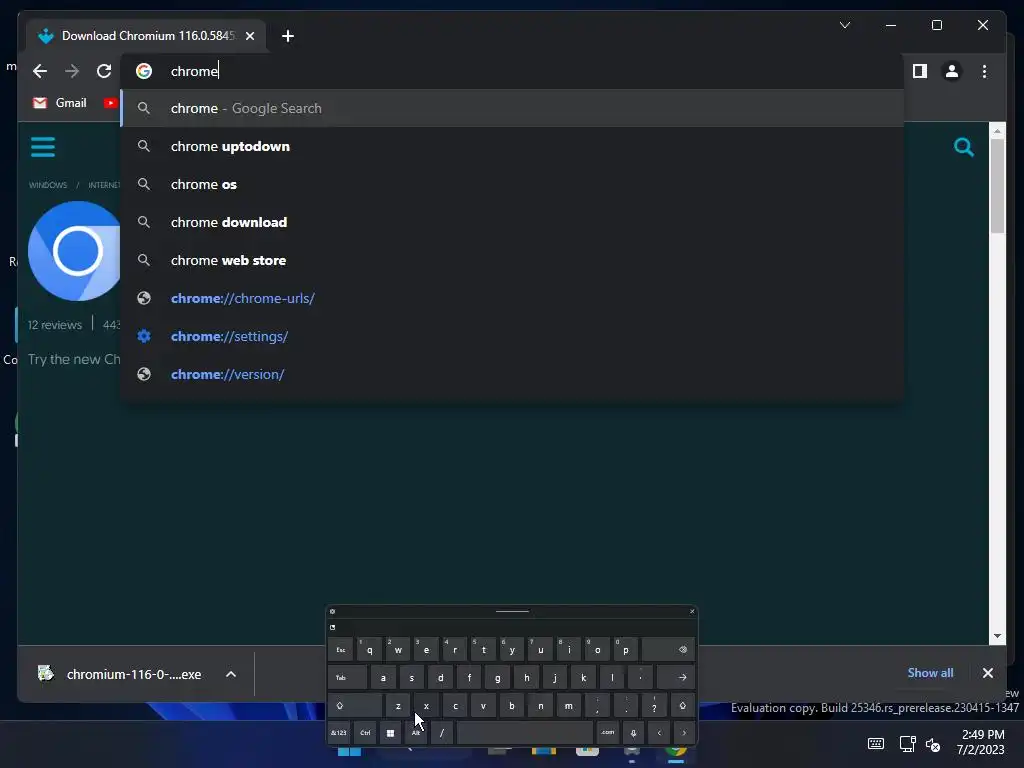This screenshot has width=1024, height=768.
Task: Open the network tray icon
Action: (x=907, y=743)
